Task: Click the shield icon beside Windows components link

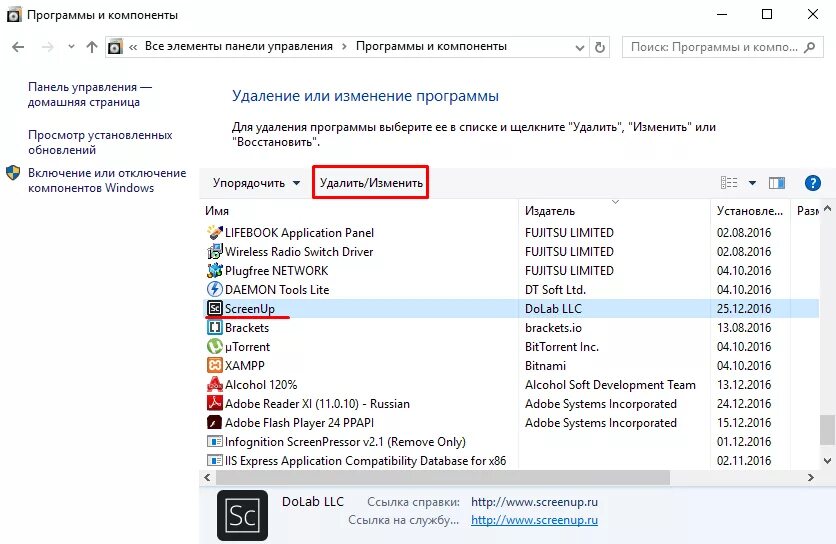Action: (x=13, y=173)
